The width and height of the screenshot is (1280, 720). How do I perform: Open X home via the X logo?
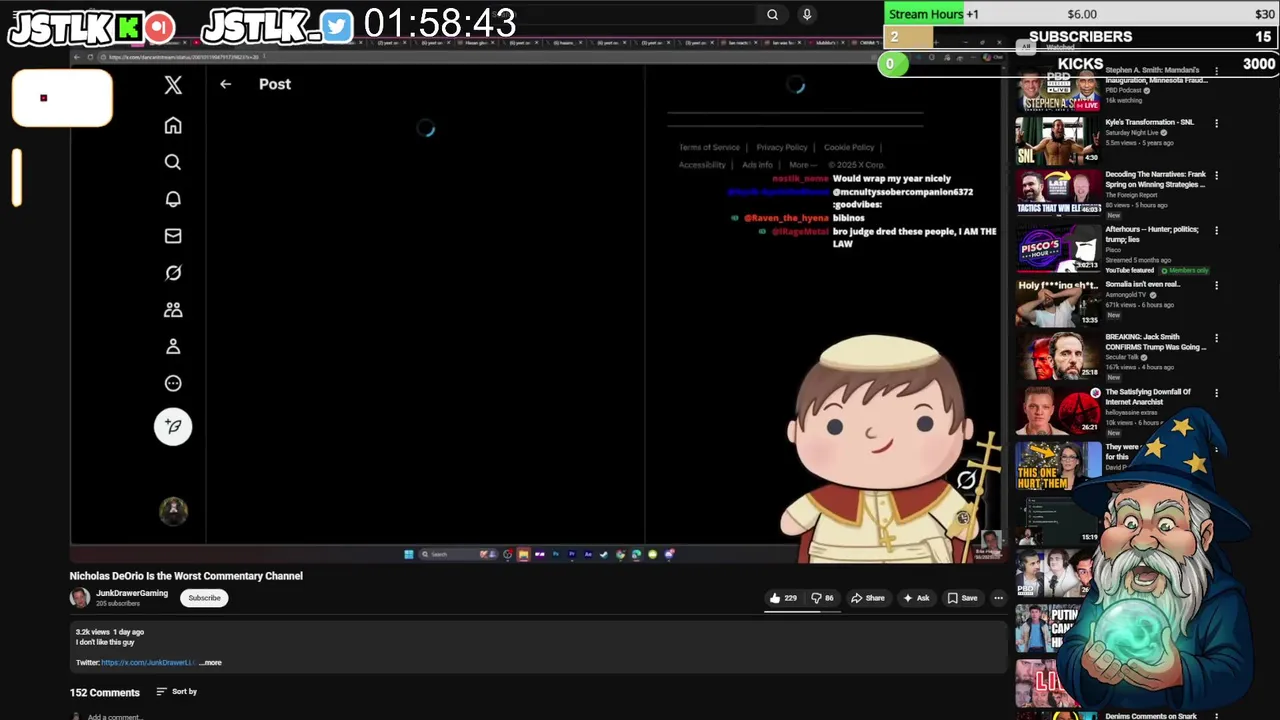173,85
